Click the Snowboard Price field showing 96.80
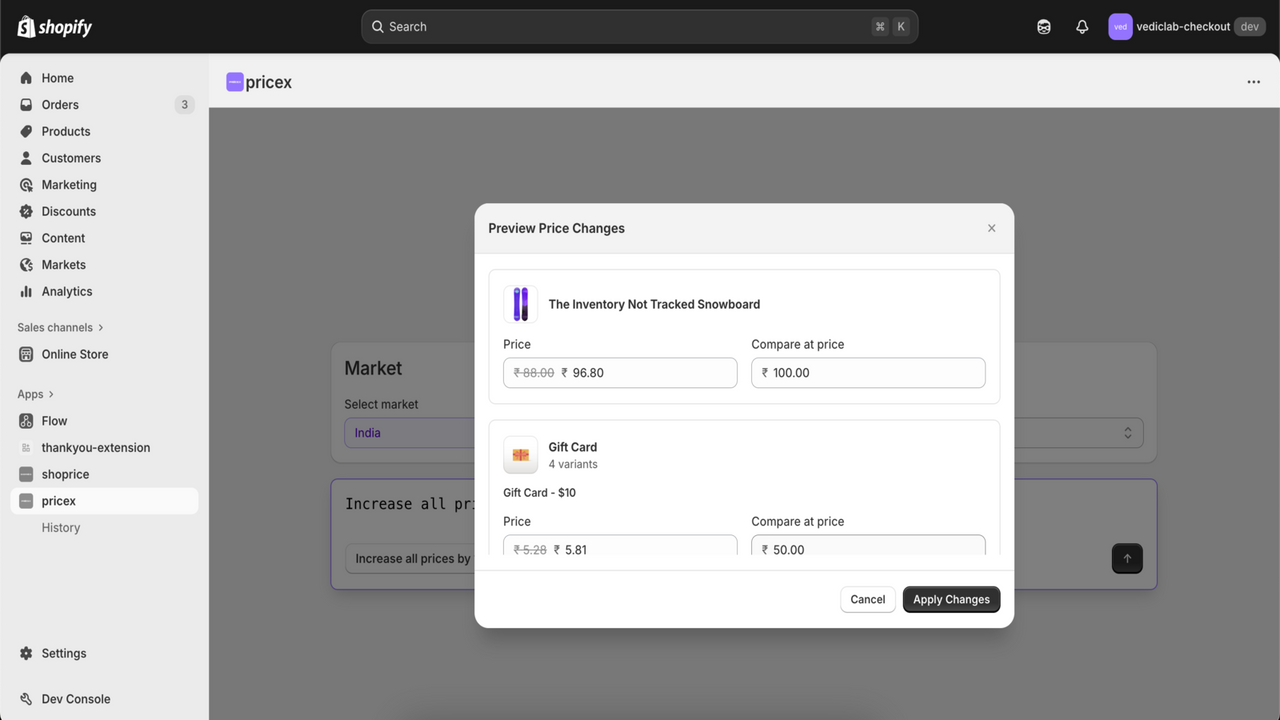Viewport: 1280px width, 720px height. 620,373
